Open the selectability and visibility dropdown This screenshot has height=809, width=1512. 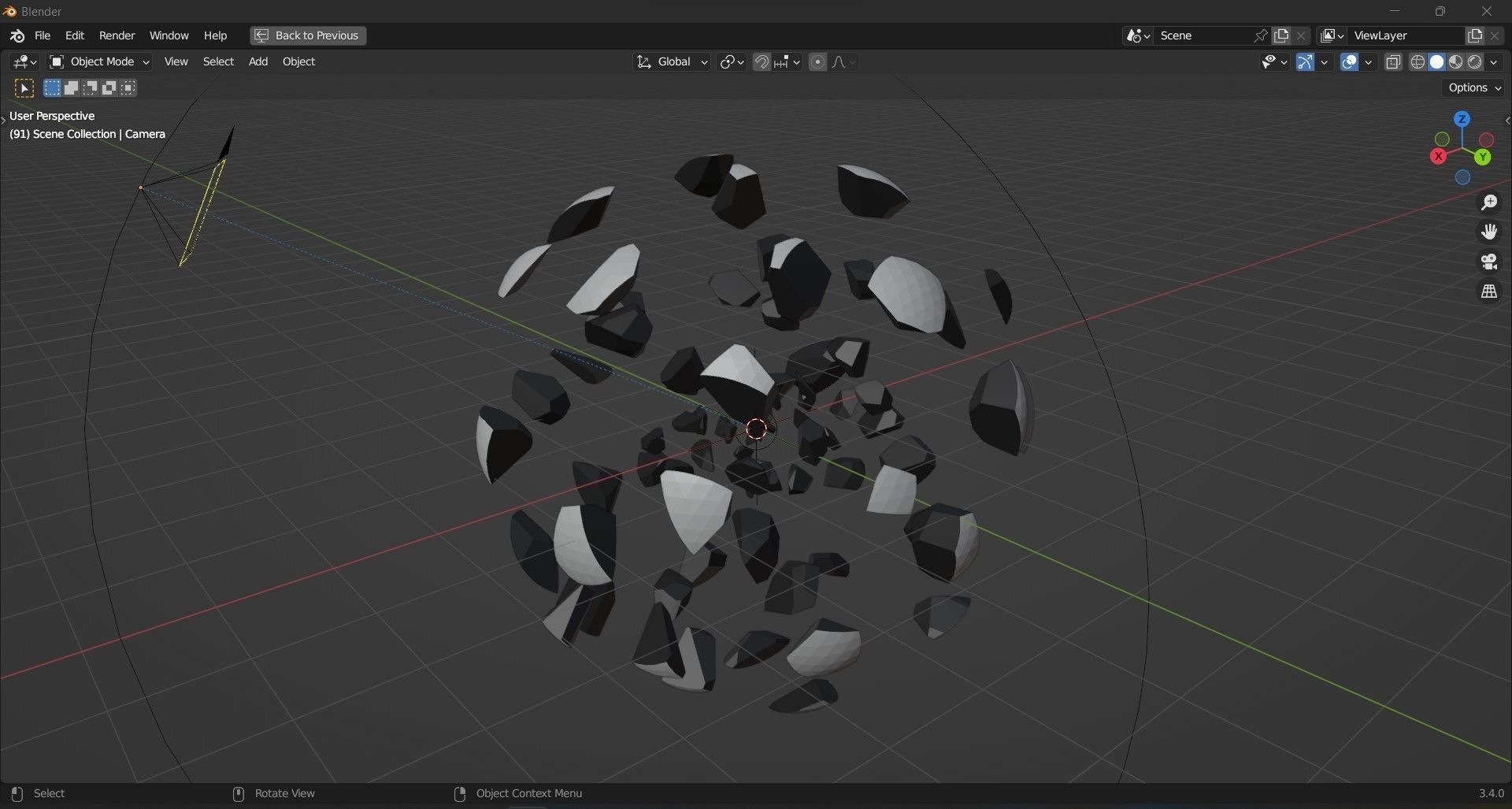pyautogui.click(x=1273, y=61)
